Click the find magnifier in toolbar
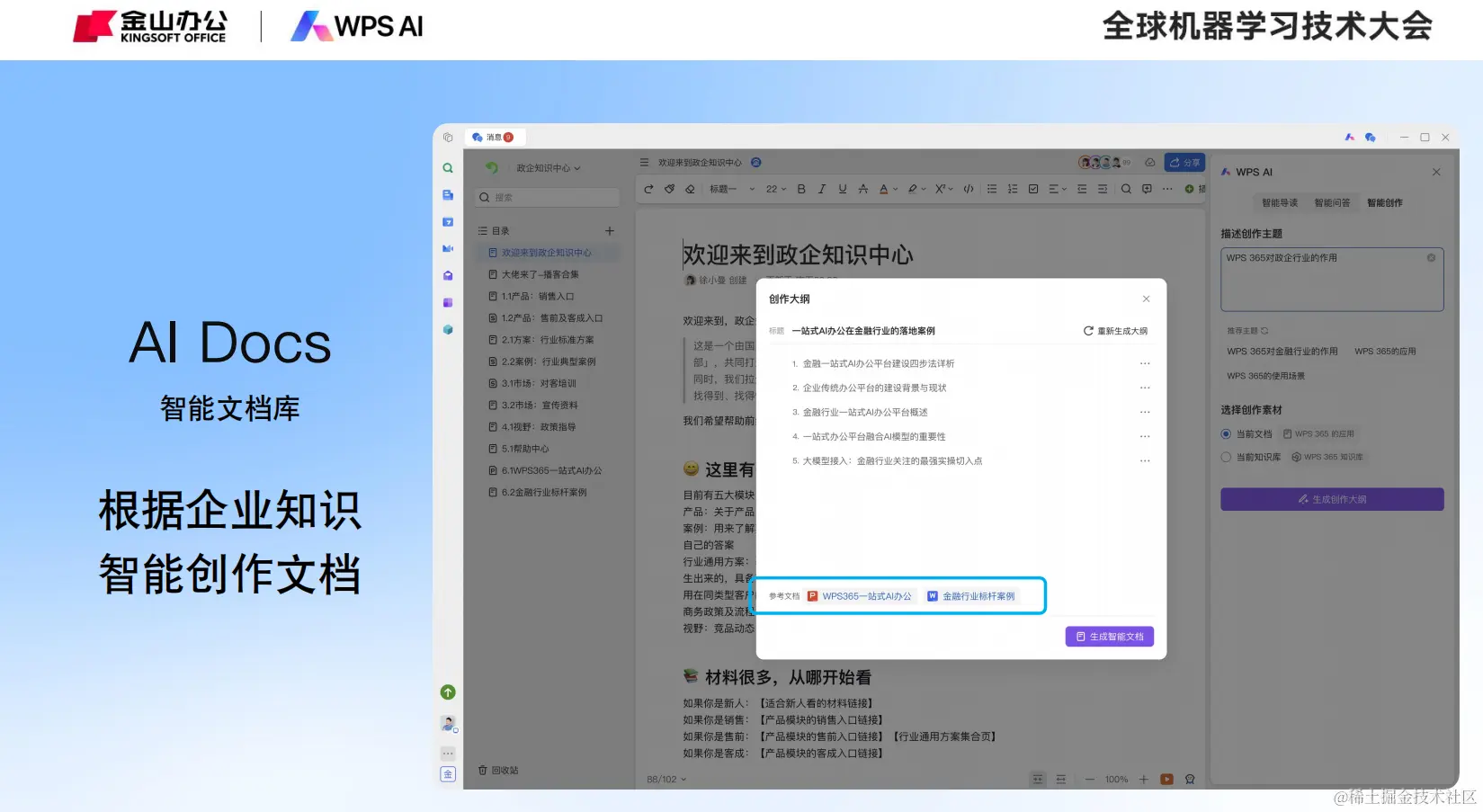1483x812 pixels. click(x=1126, y=189)
